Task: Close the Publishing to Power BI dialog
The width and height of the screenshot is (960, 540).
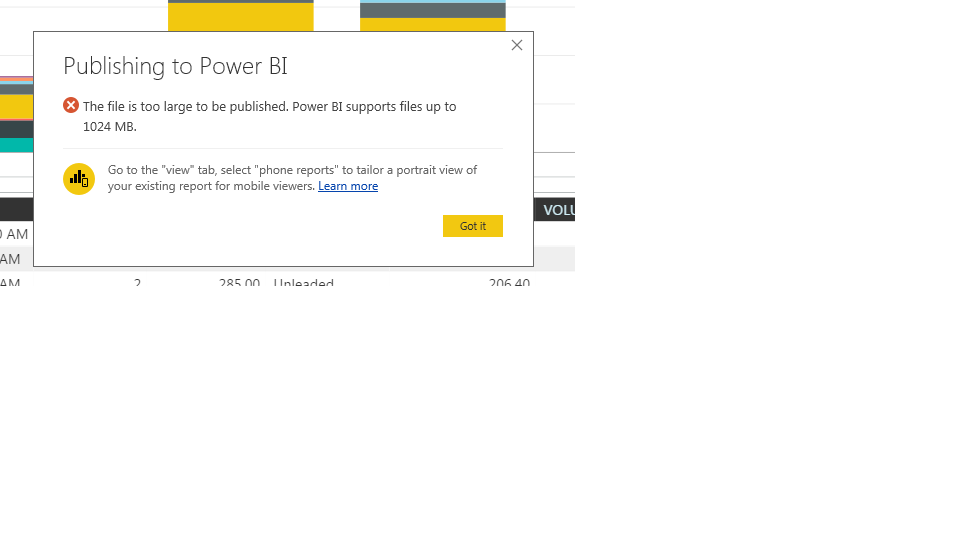Action: 517,45
